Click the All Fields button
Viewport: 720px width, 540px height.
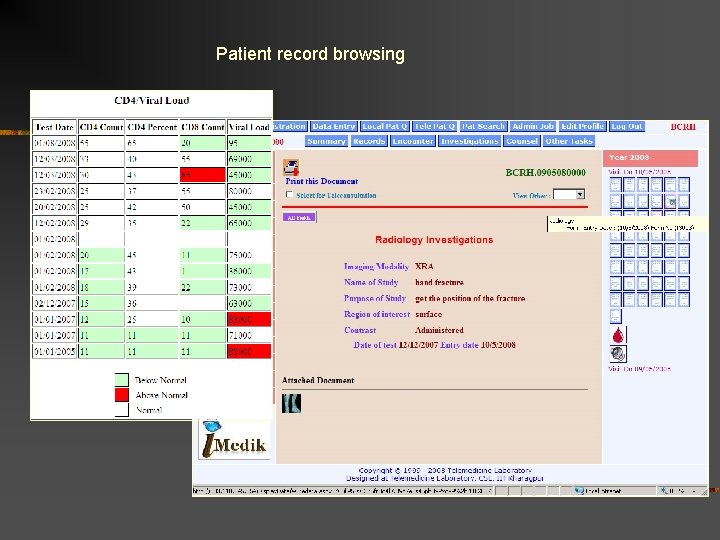pyautogui.click(x=299, y=217)
